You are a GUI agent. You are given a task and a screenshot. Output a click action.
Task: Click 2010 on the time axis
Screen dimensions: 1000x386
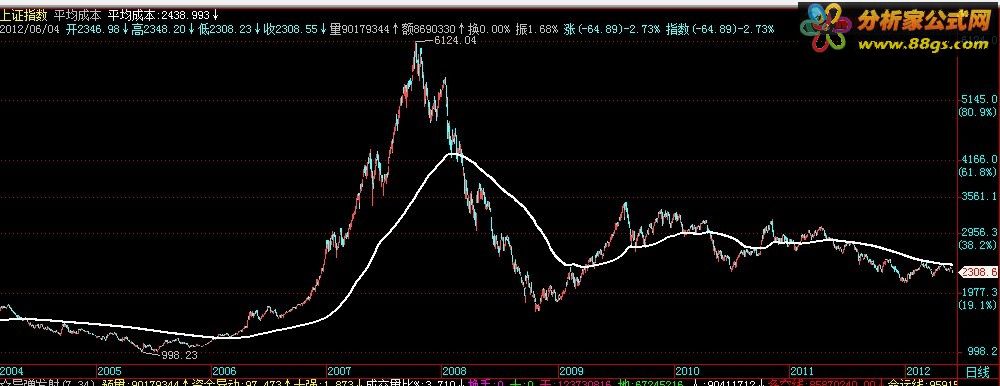click(x=688, y=371)
